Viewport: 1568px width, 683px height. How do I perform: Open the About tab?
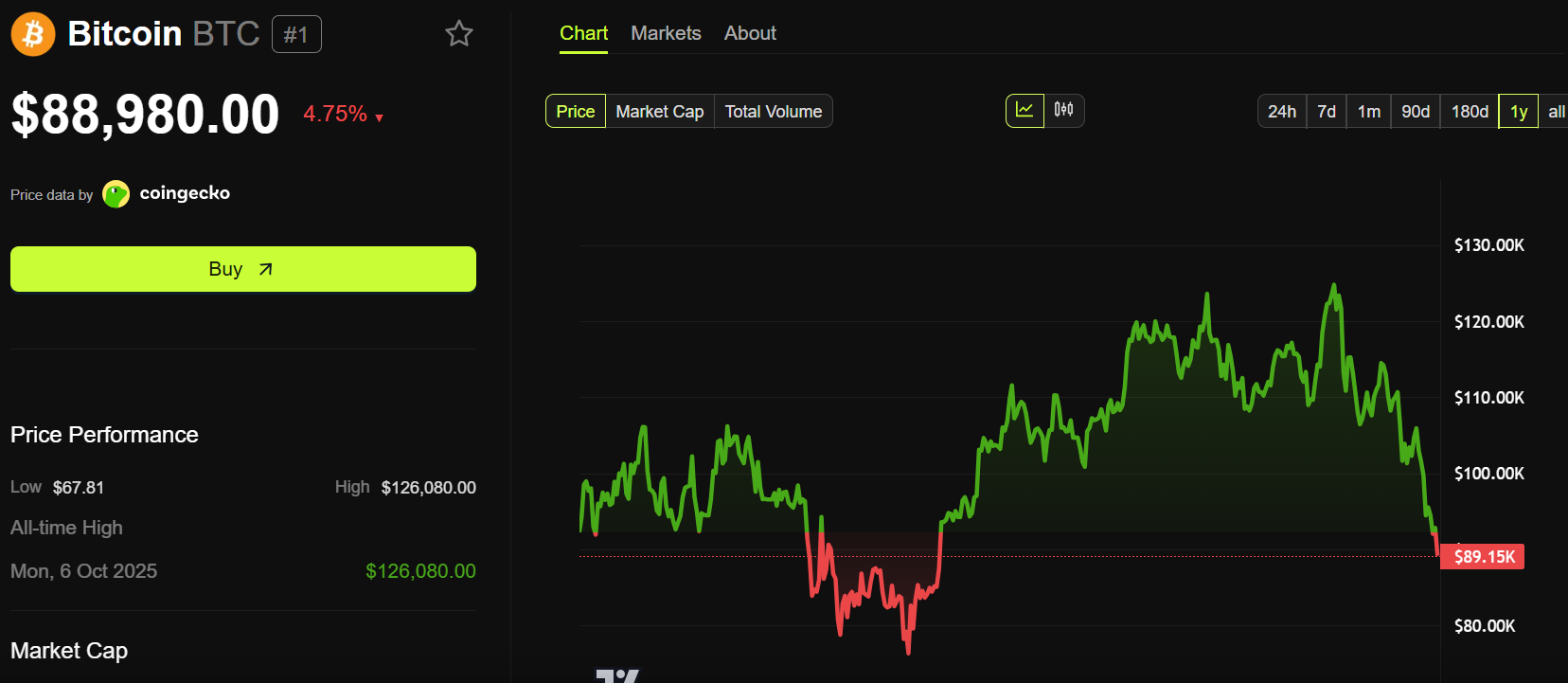[750, 33]
